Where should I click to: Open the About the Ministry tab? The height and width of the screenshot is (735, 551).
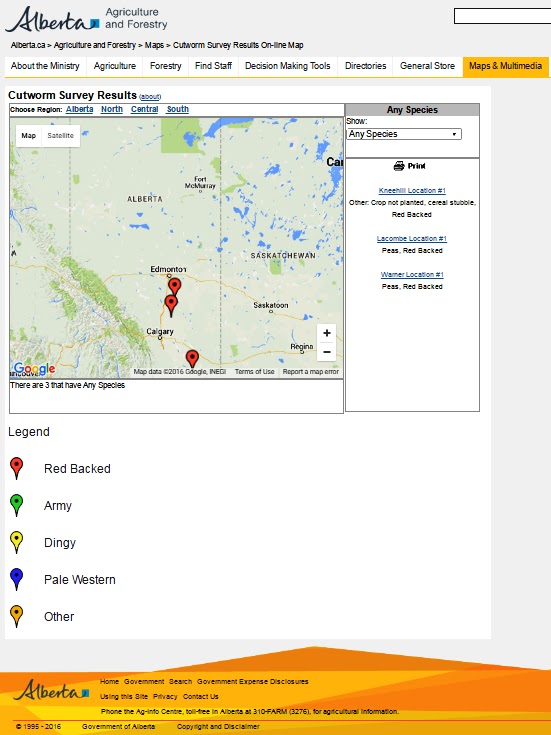click(45, 66)
